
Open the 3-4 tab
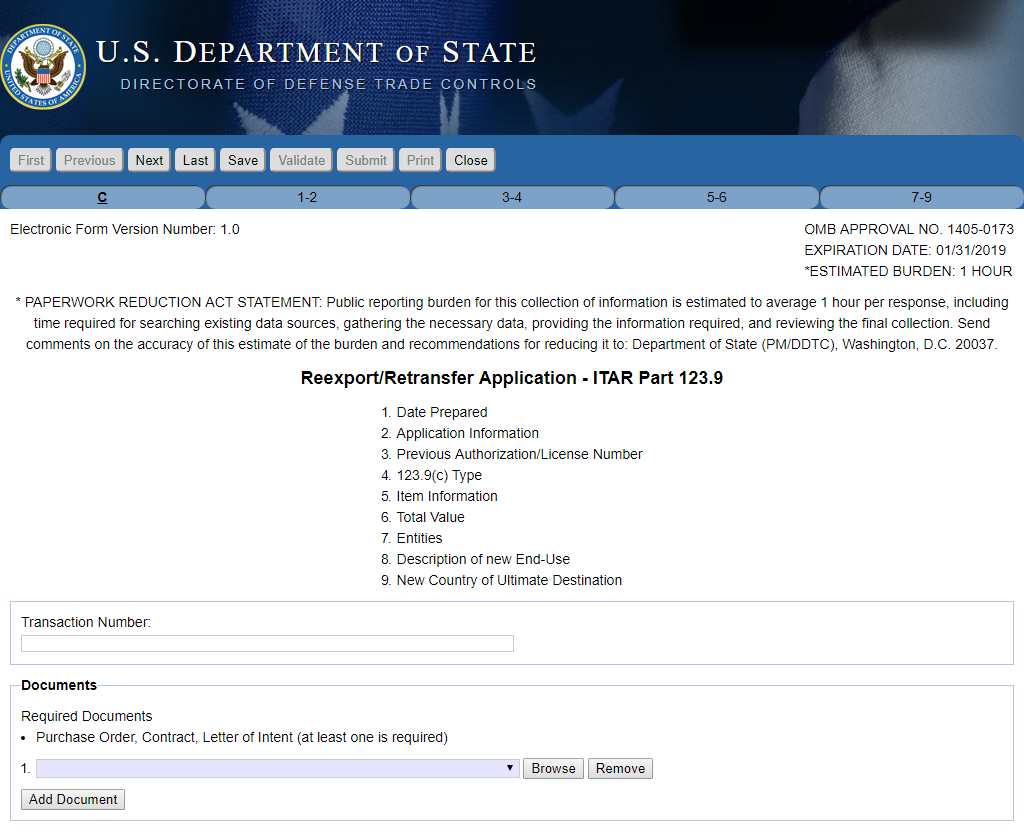[512, 197]
